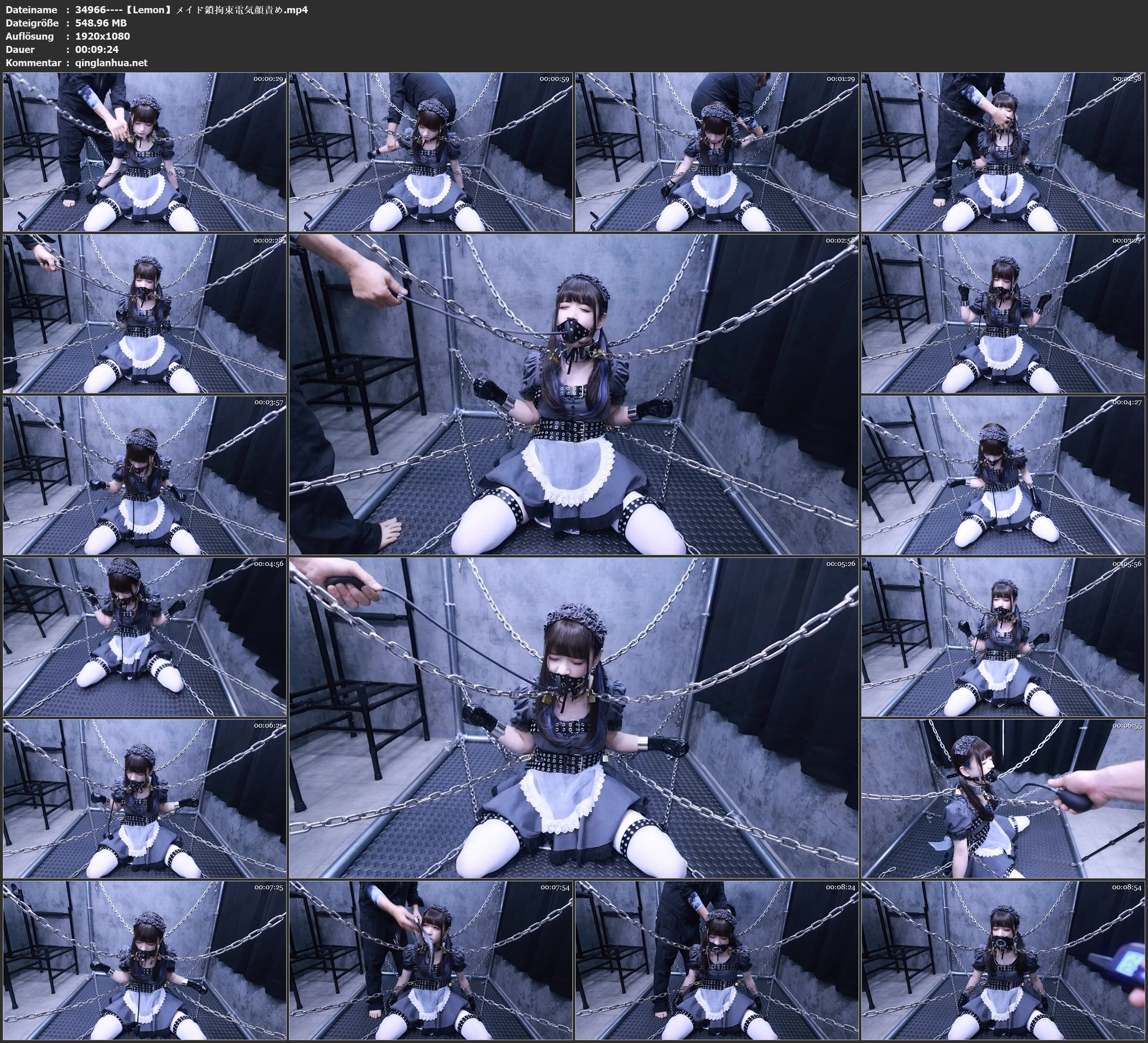
Task: Click the side-angle frame at 00:06:55
Action: 1003,799
